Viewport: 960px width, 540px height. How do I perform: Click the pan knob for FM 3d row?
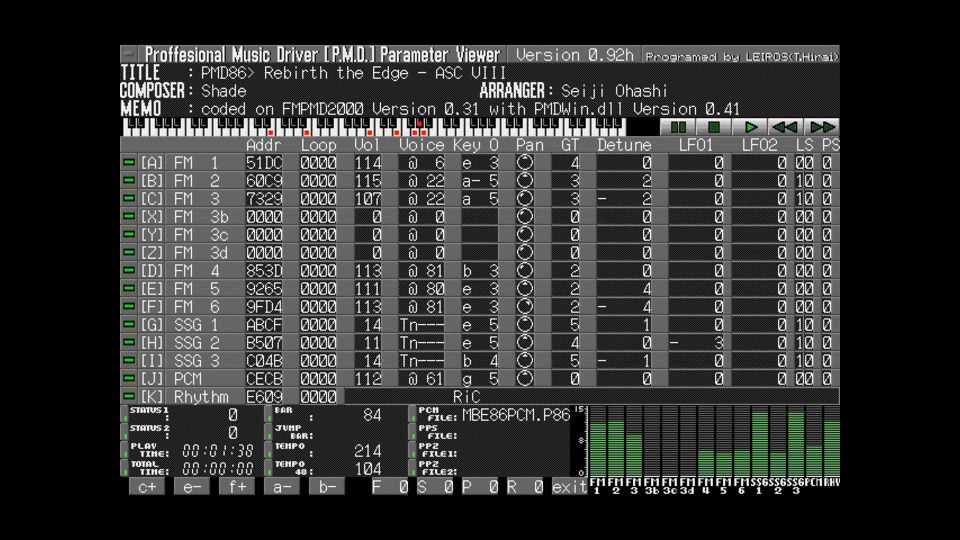[x=525, y=253]
